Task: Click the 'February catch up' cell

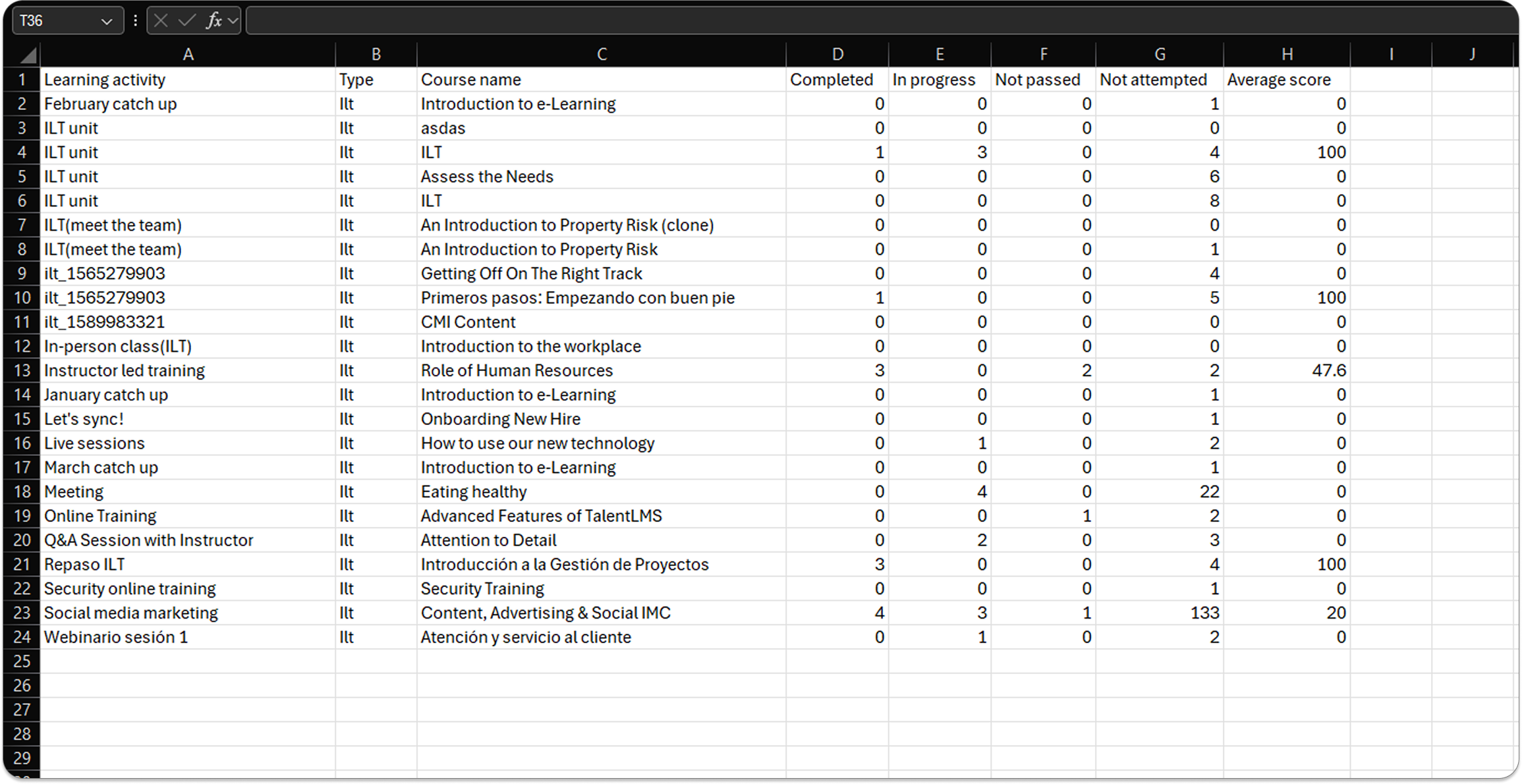Action: (x=188, y=104)
